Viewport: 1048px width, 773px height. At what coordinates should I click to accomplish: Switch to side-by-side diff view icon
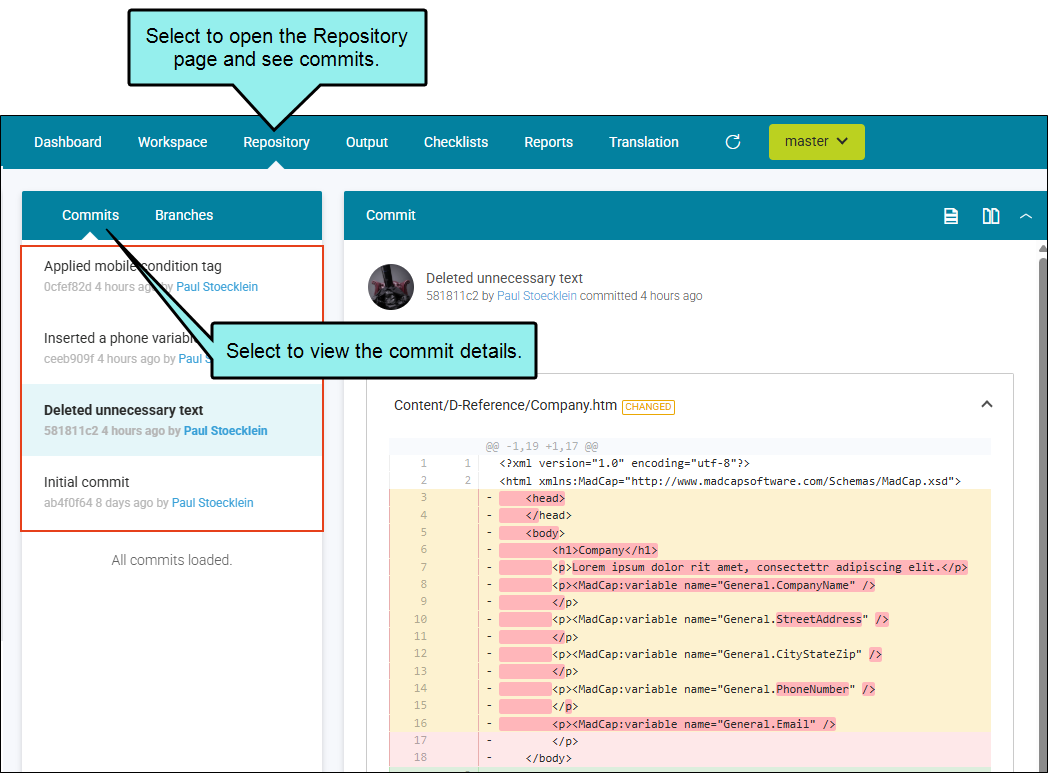tap(991, 216)
